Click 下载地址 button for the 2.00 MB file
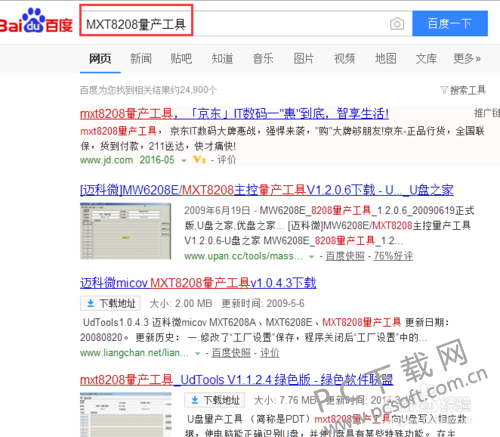Viewport: 500px width, 437px height. click(110, 303)
